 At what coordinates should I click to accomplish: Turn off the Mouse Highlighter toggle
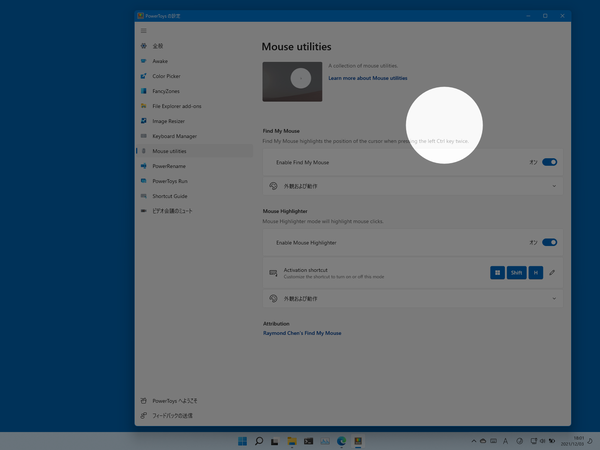pos(549,242)
